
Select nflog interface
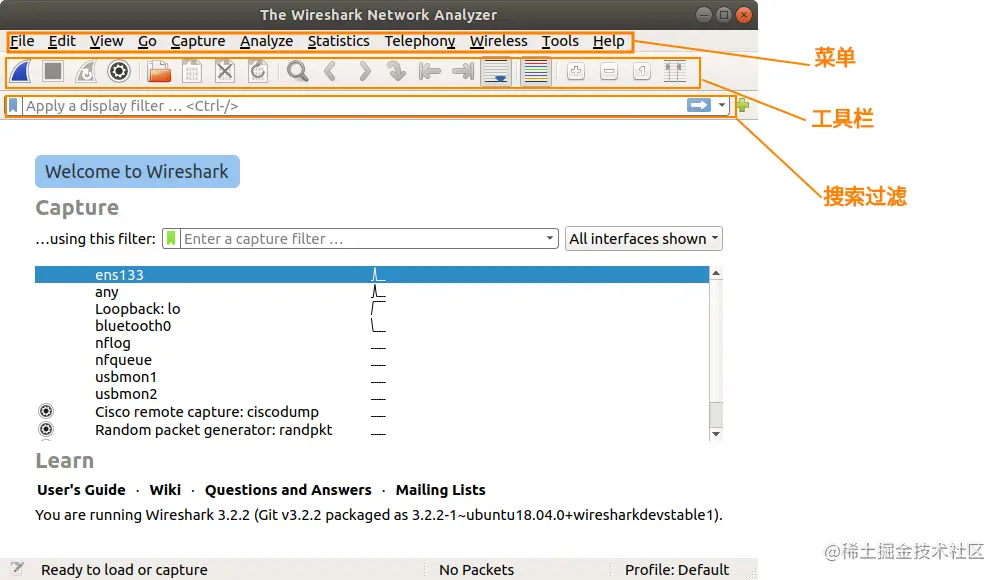tap(372, 343)
